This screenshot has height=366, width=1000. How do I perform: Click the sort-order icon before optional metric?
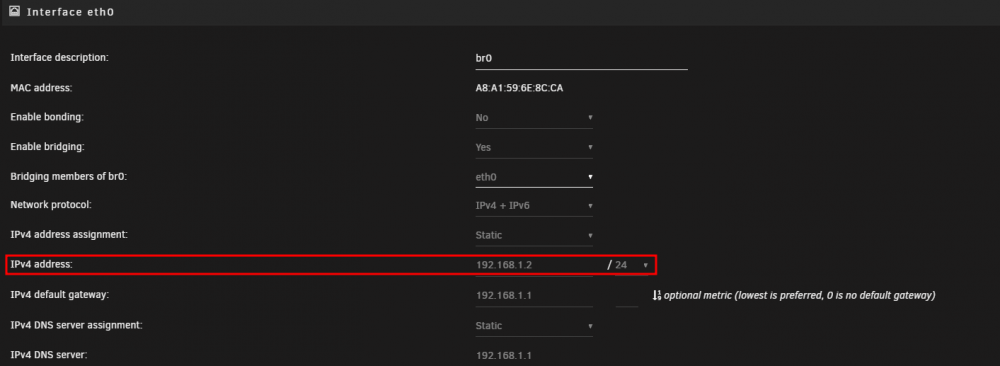click(657, 295)
